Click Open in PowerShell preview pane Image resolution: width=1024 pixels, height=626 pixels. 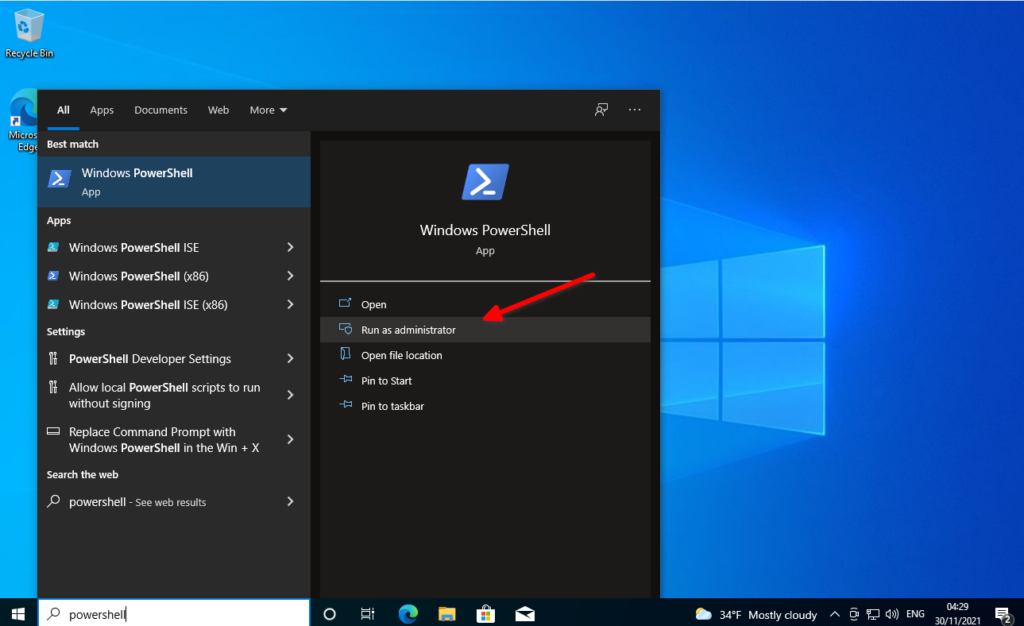[x=485, y=304]
